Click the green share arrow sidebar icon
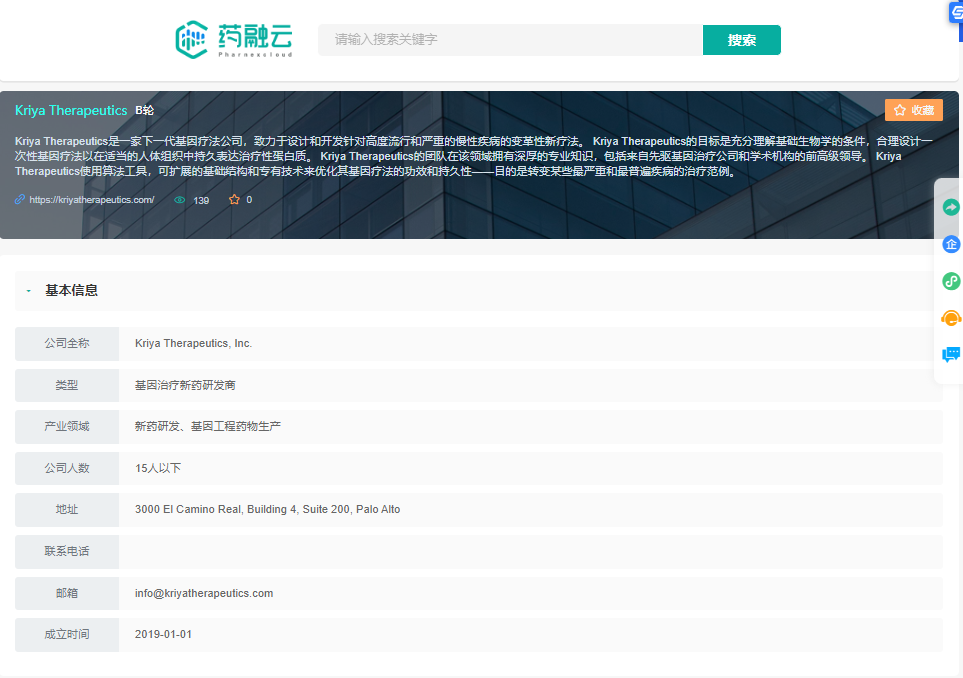Screen dimensions: 963x678 (951, 207)
